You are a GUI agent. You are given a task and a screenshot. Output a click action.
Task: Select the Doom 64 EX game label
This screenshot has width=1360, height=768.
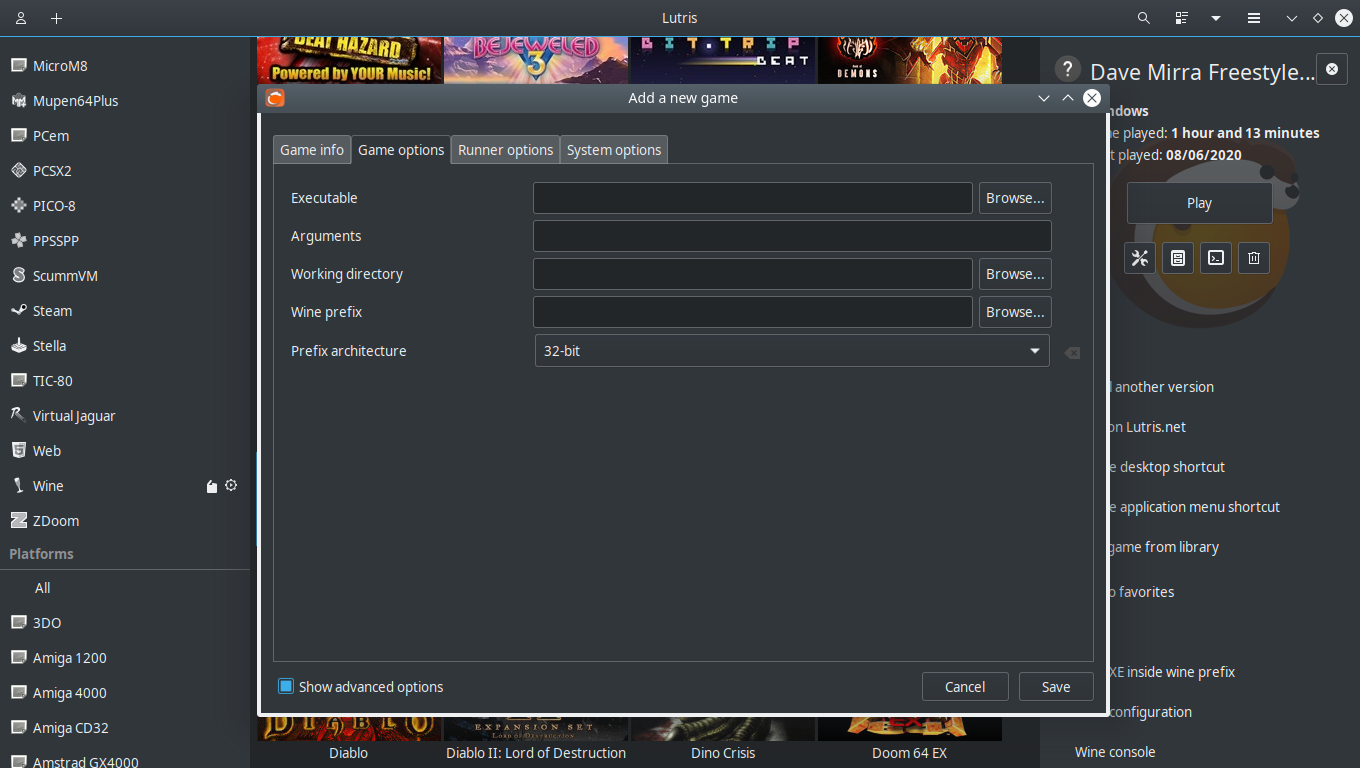[909, 753]
